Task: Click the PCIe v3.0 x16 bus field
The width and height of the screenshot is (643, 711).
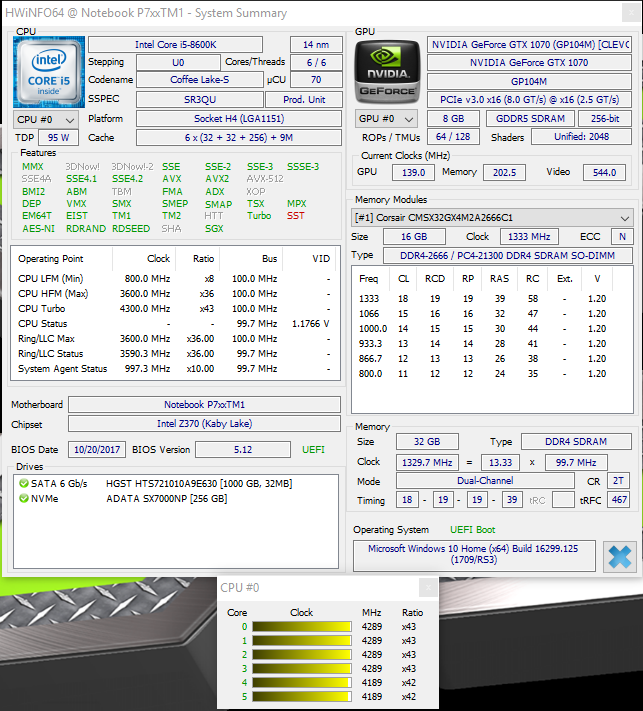Action: 529,100
